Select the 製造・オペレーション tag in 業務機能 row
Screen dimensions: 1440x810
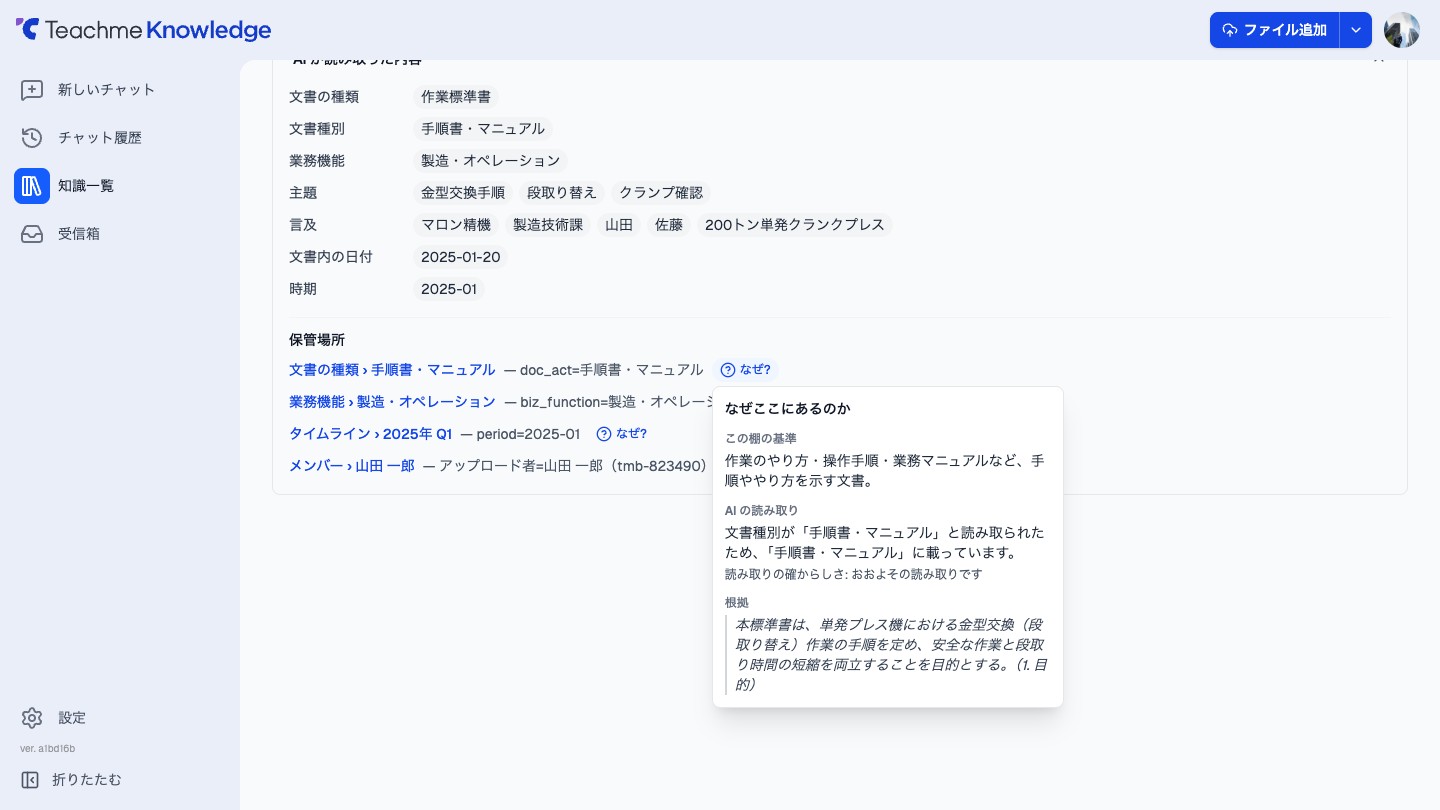tap(490, 161)
